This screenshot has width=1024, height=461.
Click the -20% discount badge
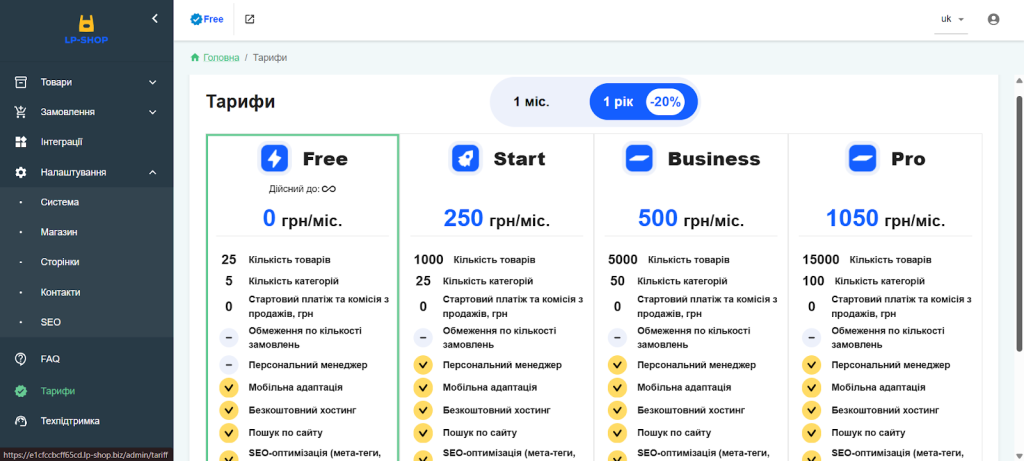coord(665,102)
